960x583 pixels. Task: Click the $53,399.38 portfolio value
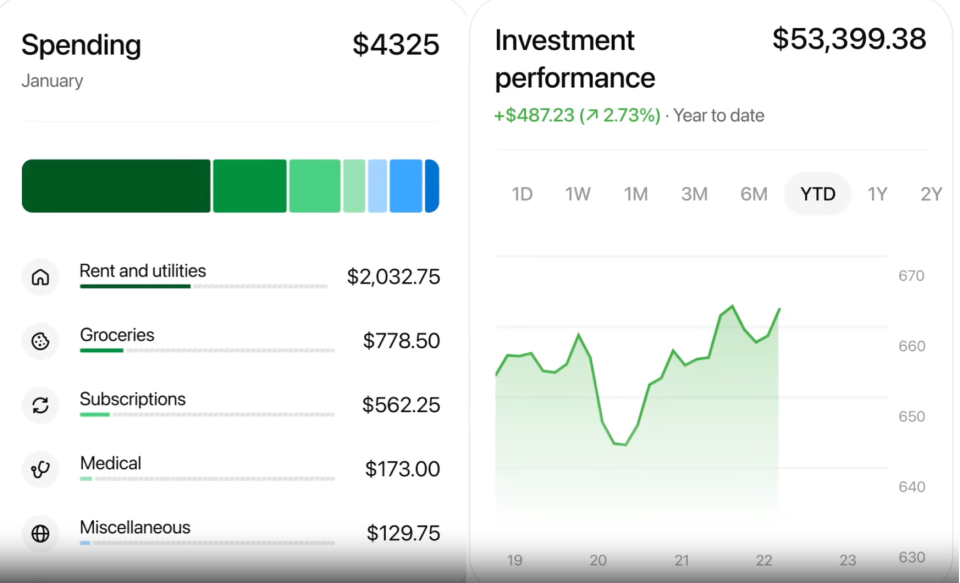coord(849,39)
